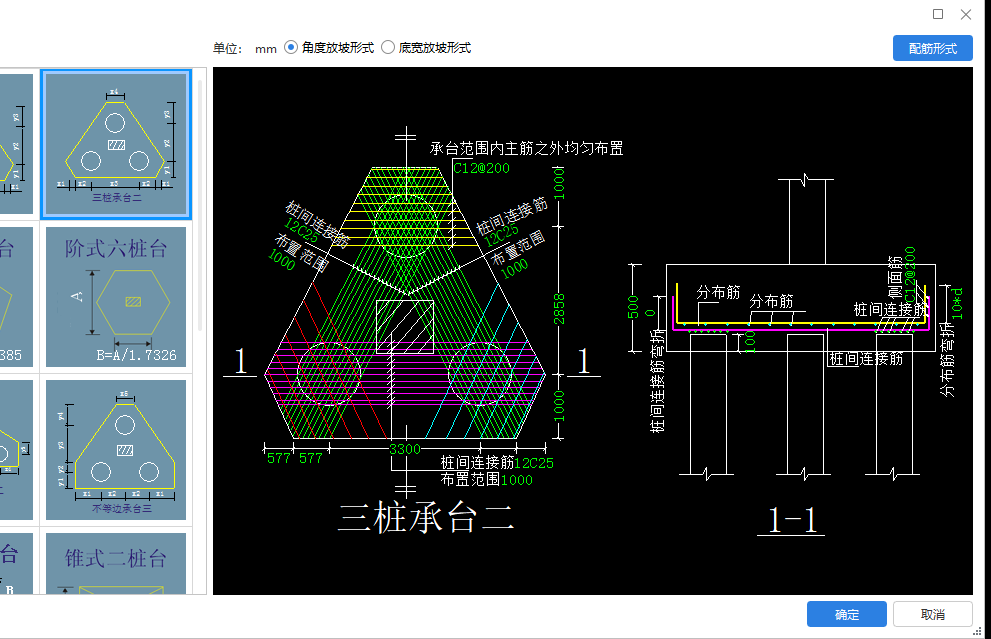Maximize the dialog window

point(938,14)
